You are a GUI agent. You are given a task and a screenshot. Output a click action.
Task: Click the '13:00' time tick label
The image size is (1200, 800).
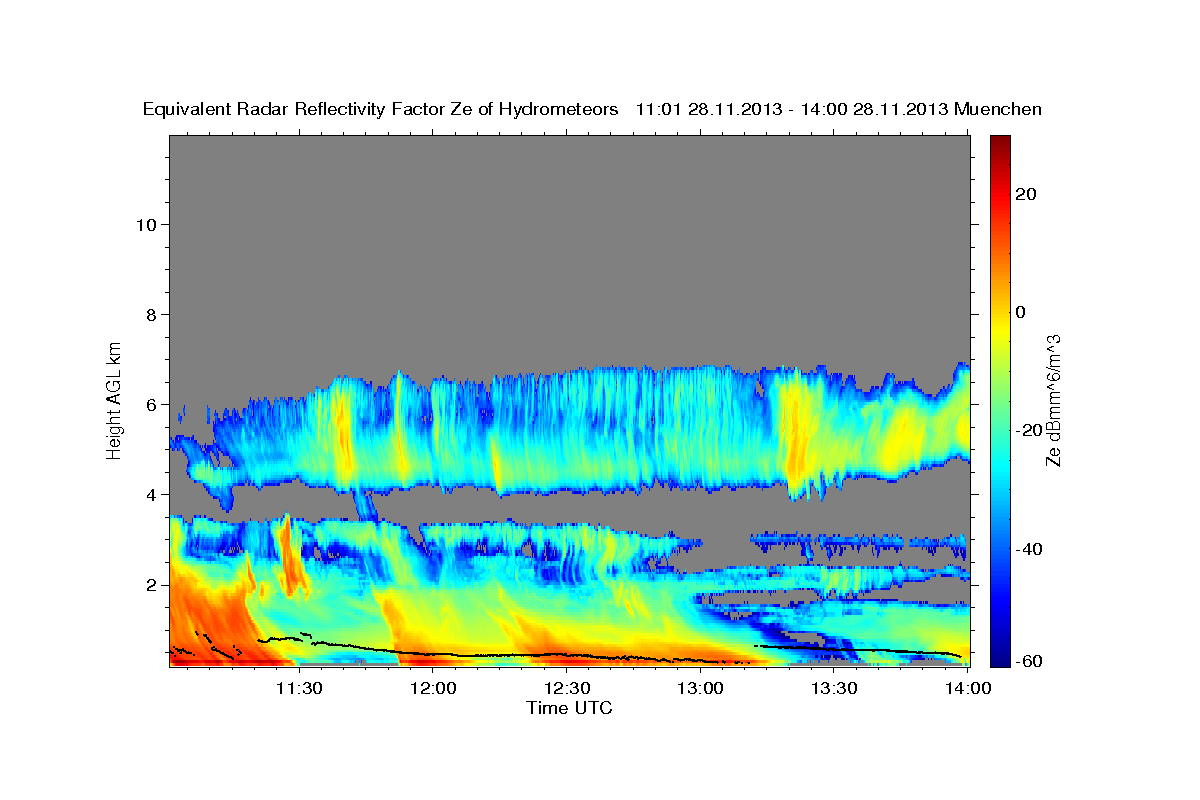[x=700, y=688]
